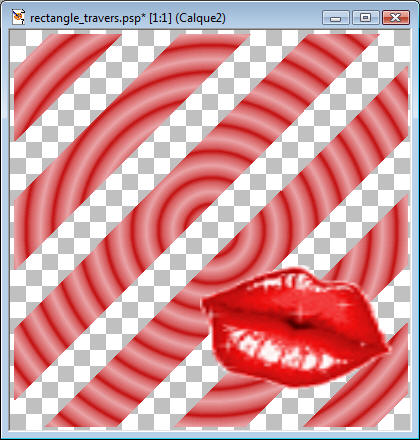Click the transparent checkerboard in the bottom-left corner
Screen dimensions: 420x440
(28, 412)
